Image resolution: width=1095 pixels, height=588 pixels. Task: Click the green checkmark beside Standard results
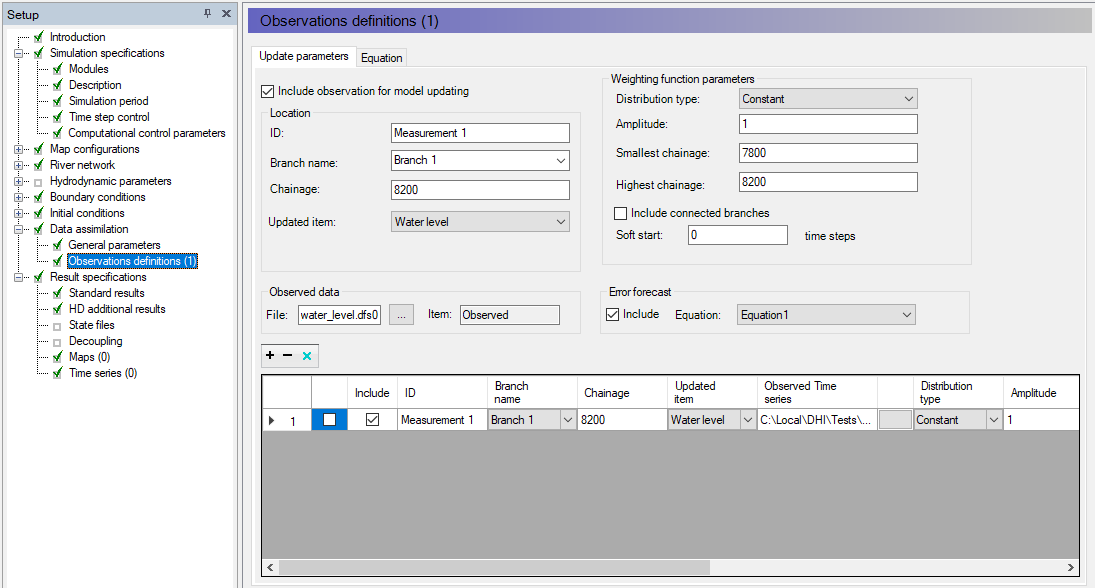pyautogui.click(x=57, y=293)
